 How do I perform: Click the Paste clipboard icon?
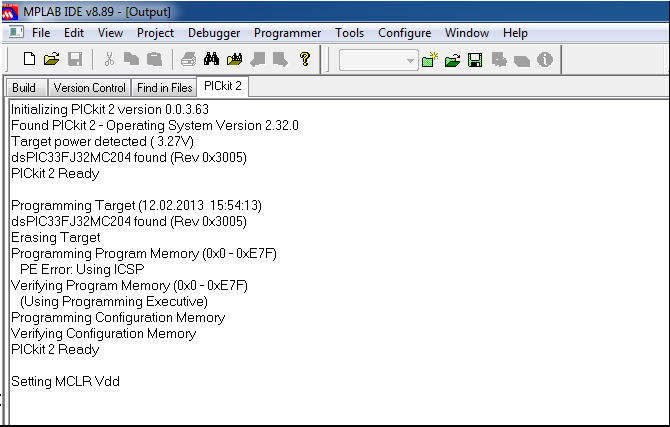[154, 59]
